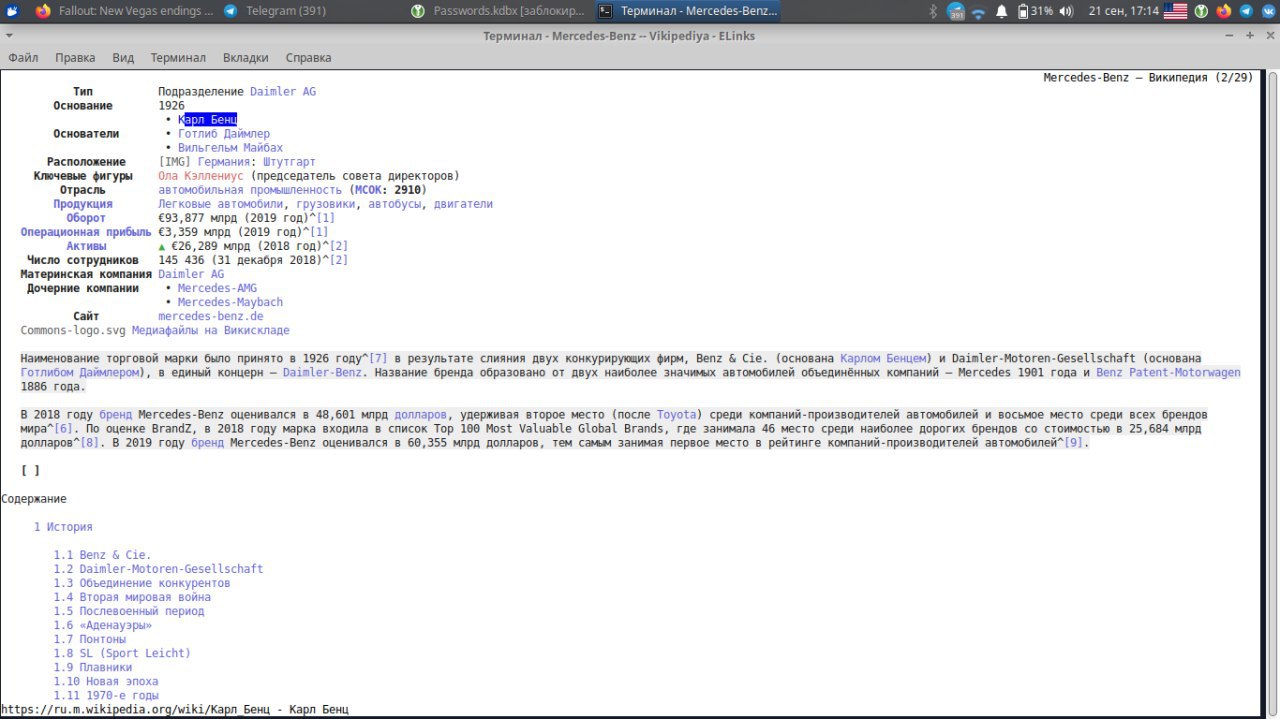The width and height of the screenshot is (1280, 719).
Task: Click the battery 31% indicator
Action: [1035, 11]
